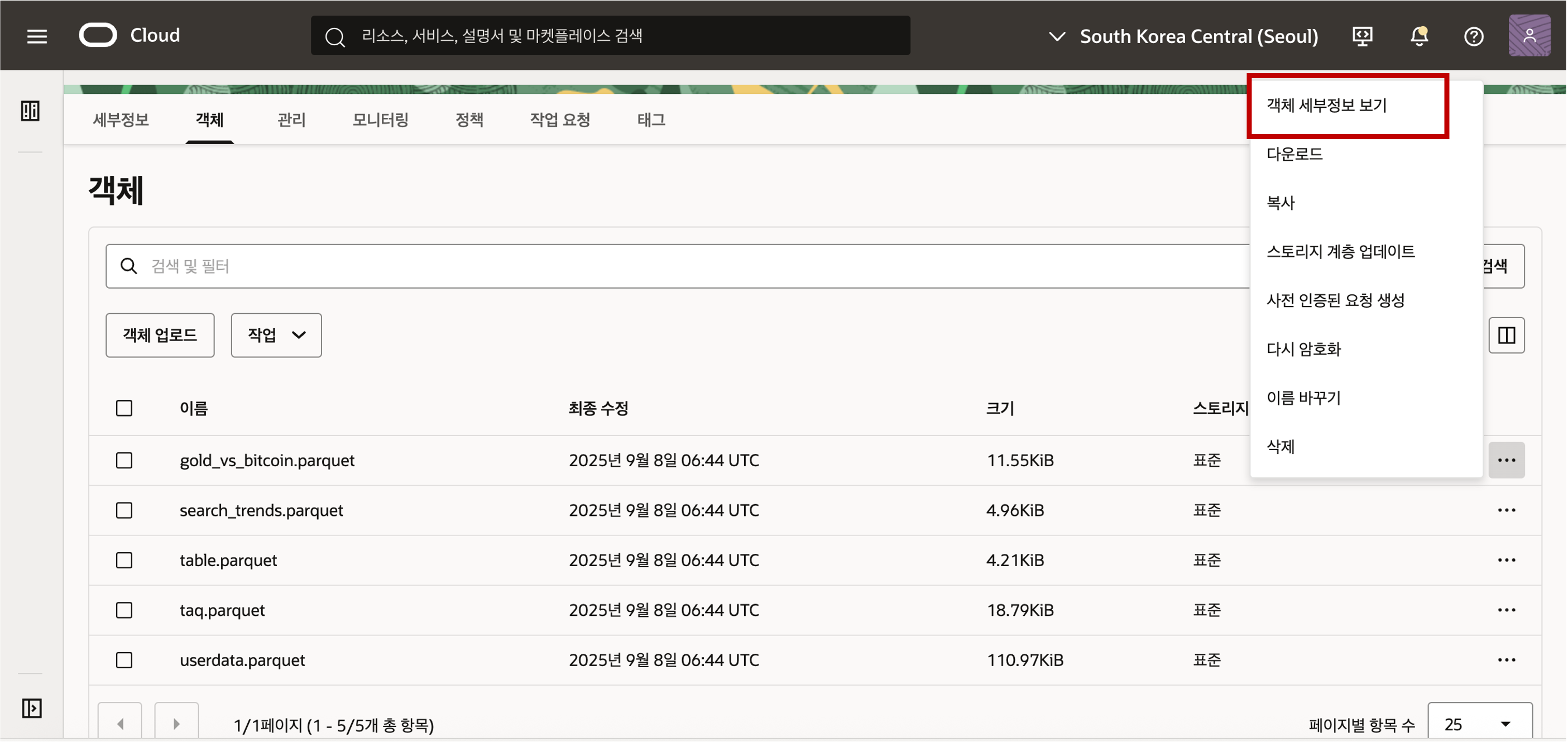Click the 검색 및 필터 search field
Viewport: 1568px width, 742px height.
point(669,266)
